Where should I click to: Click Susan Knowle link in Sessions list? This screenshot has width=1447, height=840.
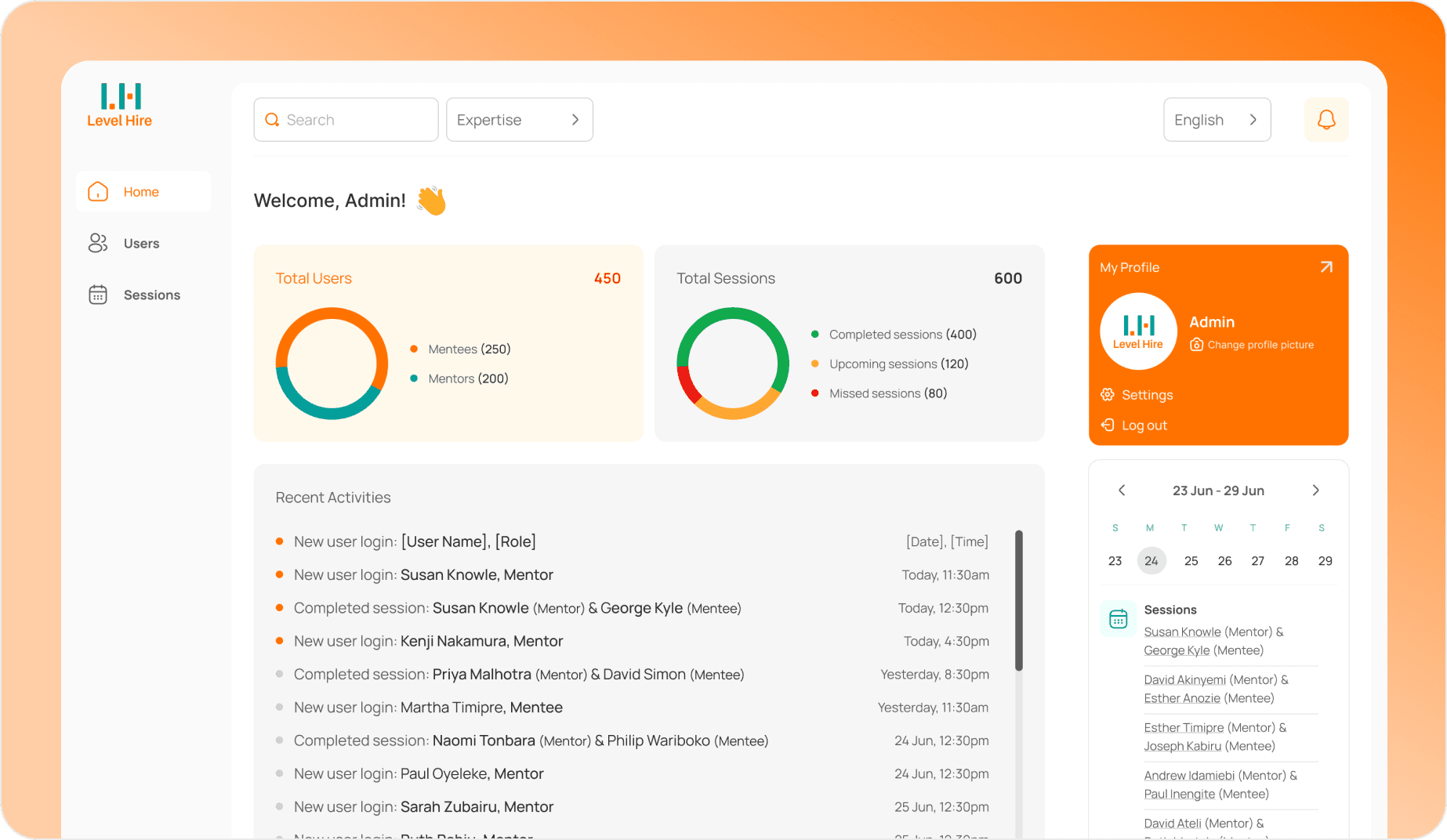(1182, 632)
